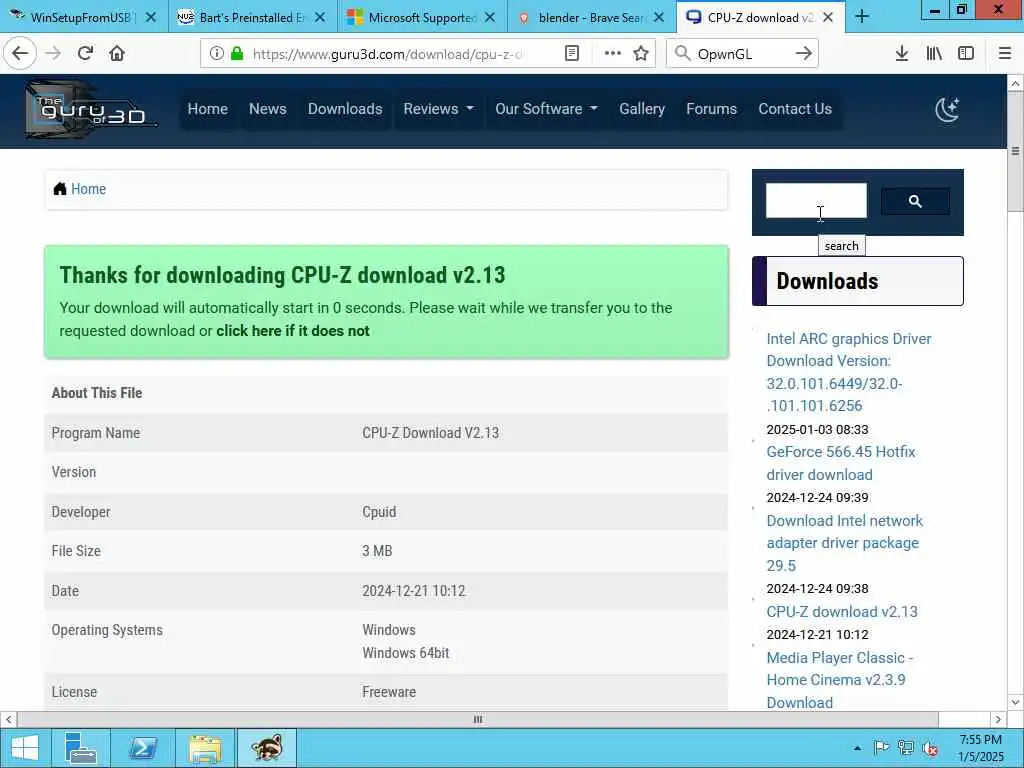Image resolution: width=1024 pixels, height=768 pixels.
Task: Open Download Intel network adapter driver link
Action: pyautogui.click(x=844, y=543)
